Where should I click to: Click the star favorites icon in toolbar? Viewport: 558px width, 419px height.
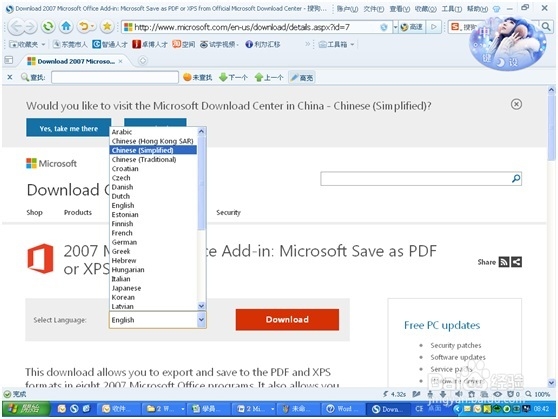pos(107,26)
